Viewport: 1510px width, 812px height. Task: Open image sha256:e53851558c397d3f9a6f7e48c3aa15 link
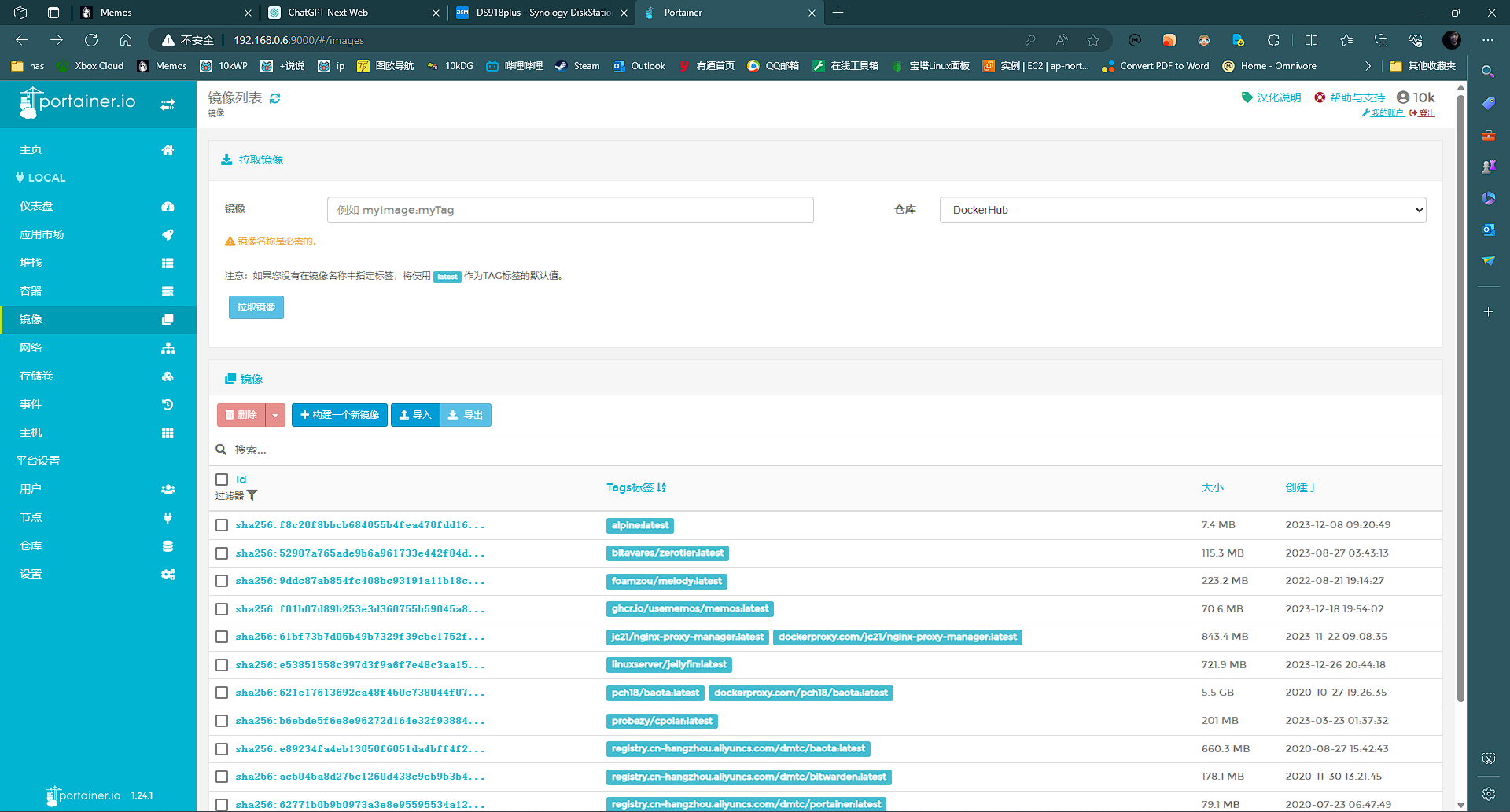(360, 665)
